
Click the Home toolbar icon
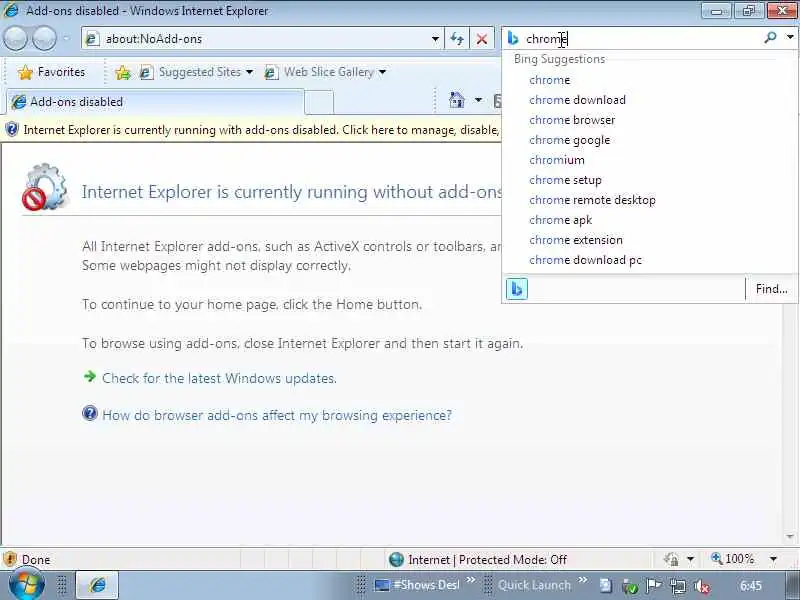click(x=457, y=100)
